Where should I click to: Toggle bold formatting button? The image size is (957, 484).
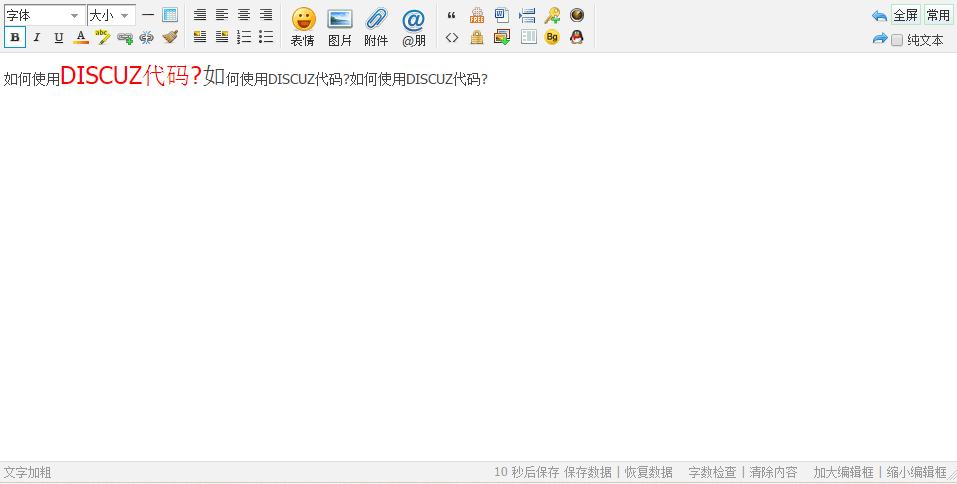pos(15,38)
